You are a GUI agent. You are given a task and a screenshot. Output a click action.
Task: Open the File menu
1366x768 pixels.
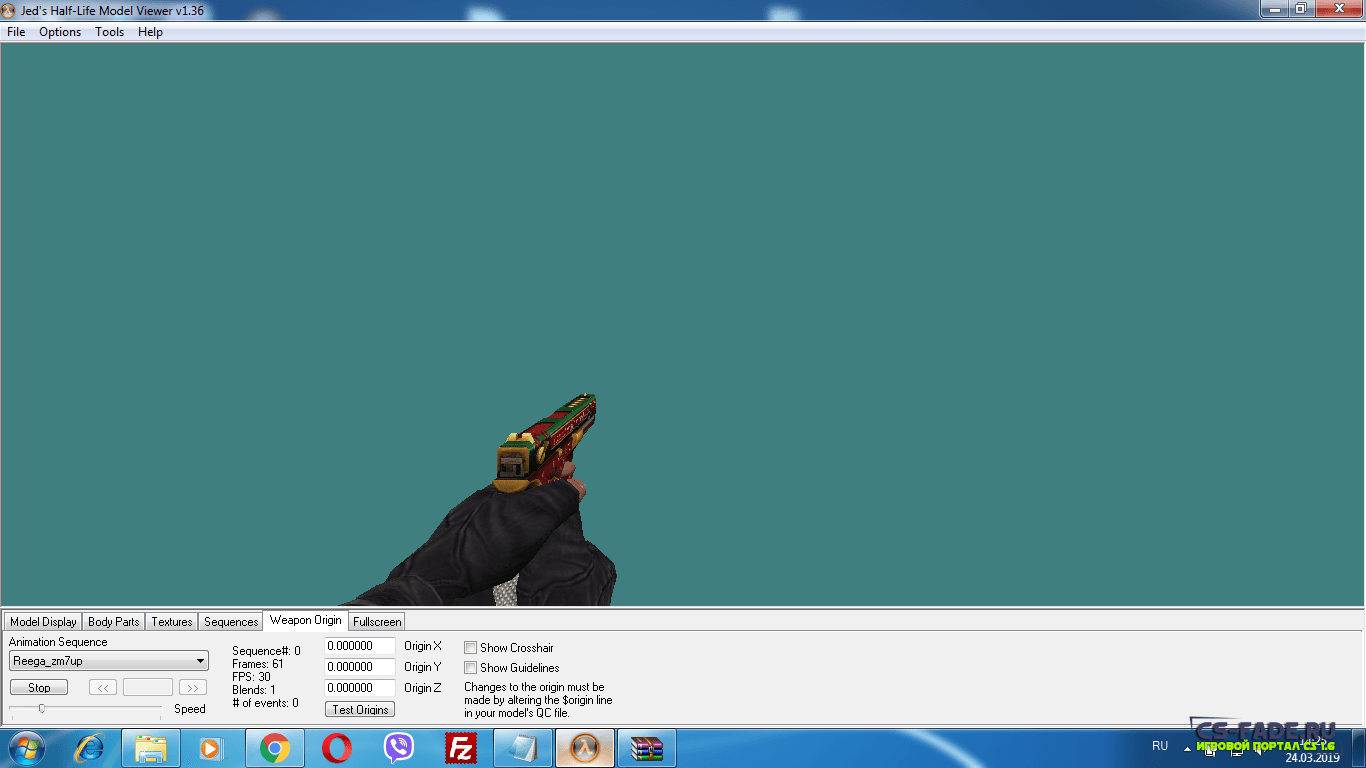pyautogui.click(x=16, y=32)
